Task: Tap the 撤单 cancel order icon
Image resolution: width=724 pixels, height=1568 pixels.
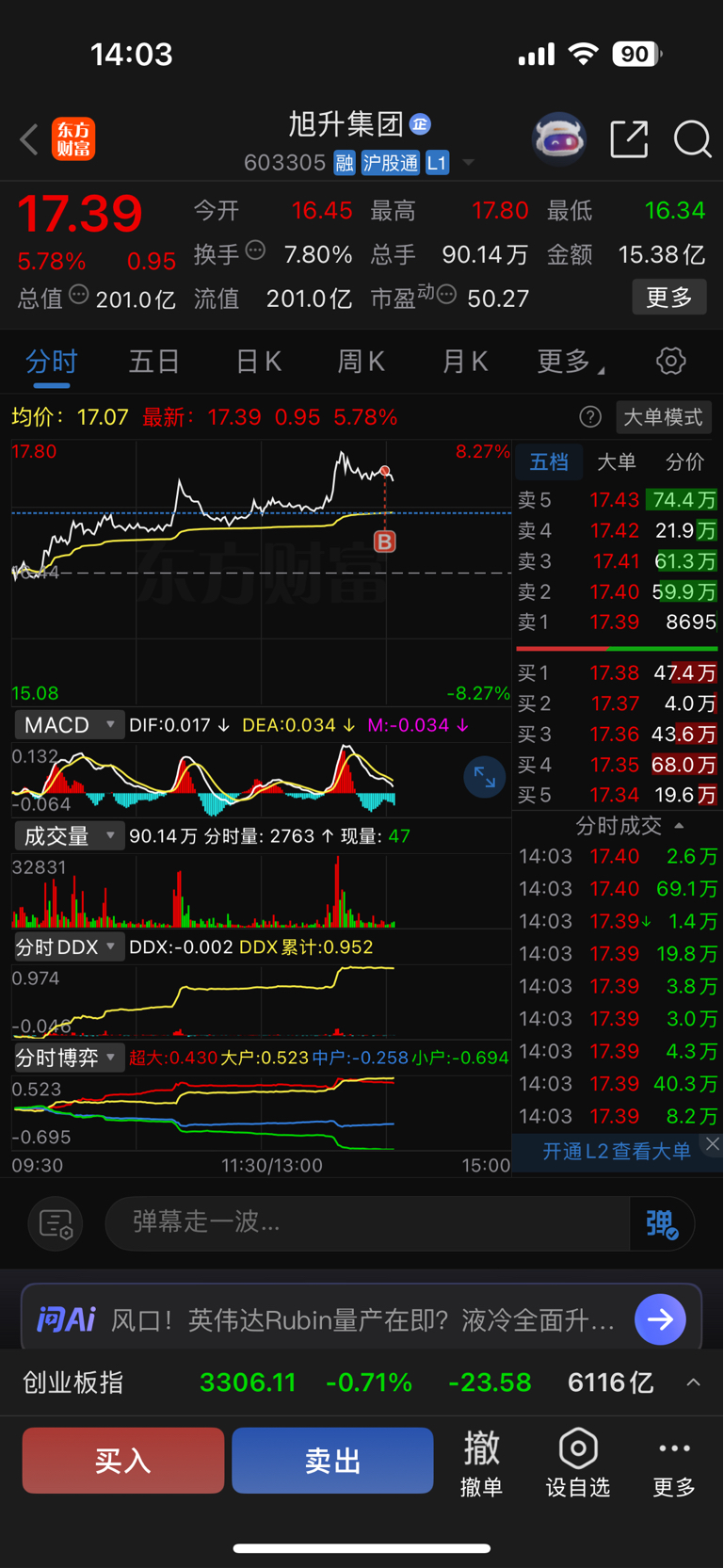Action: (x=481, y=1461)
